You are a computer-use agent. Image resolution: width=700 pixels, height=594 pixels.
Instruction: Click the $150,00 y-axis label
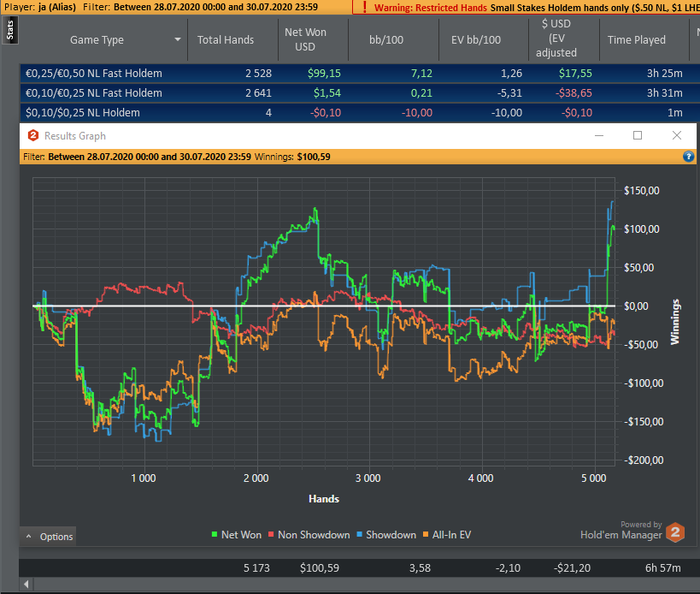coord(641,191)
